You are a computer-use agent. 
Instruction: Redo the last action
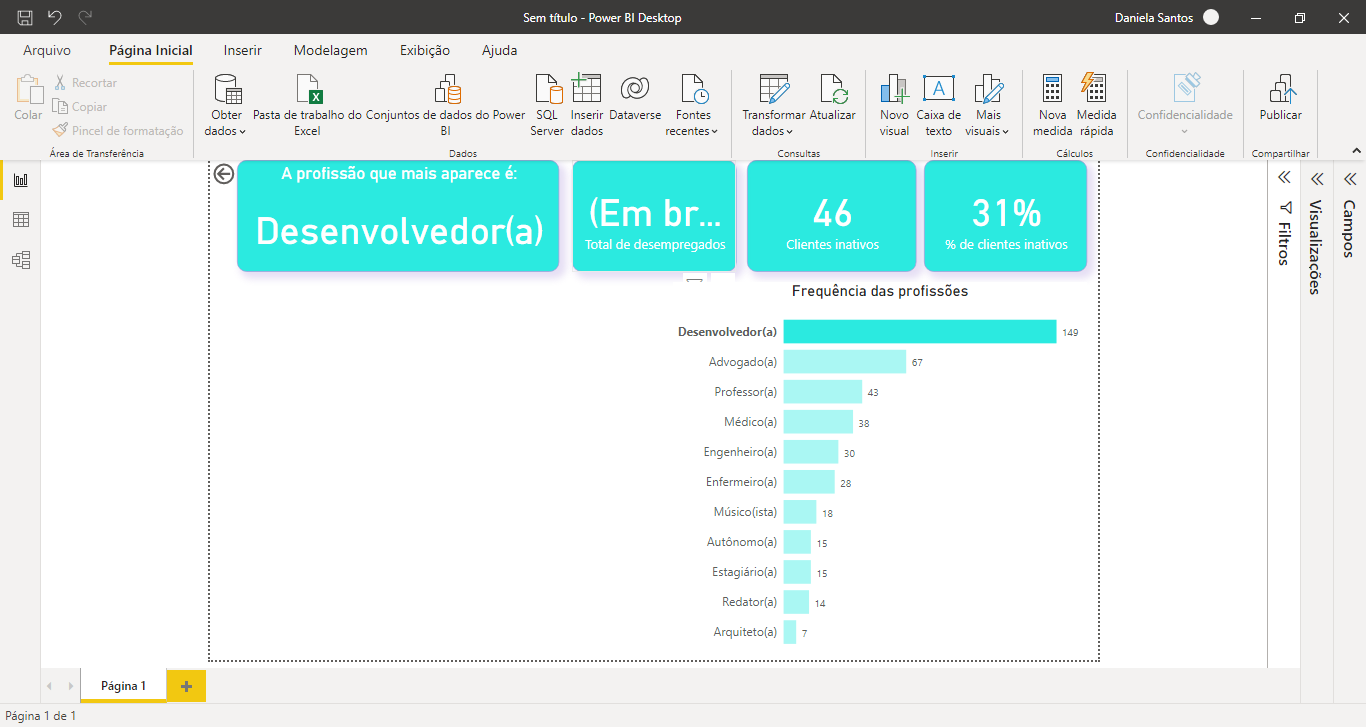click(x=85, y=17)
